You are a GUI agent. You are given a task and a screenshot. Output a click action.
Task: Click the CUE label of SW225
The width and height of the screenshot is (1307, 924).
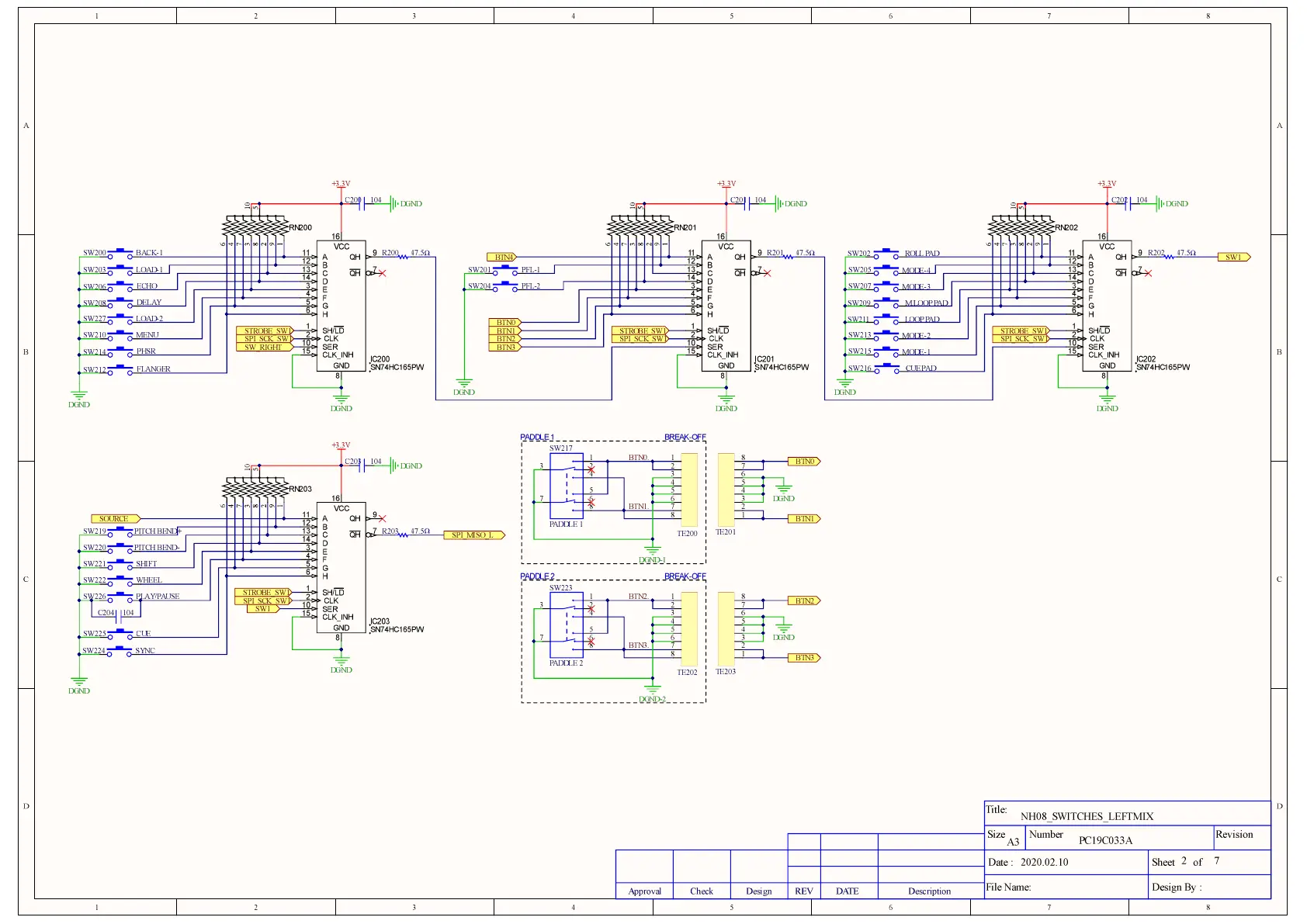[x=144, y=634]
